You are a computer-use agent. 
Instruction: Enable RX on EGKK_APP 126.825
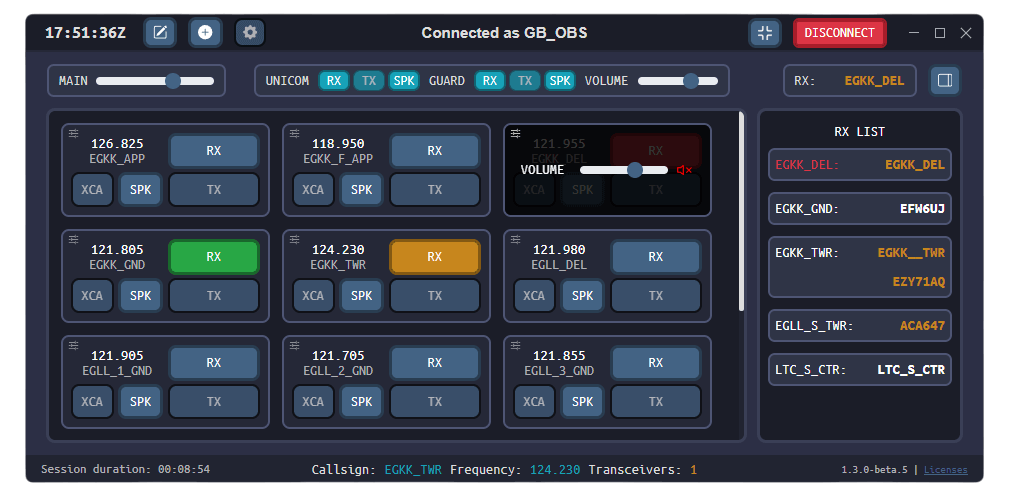214,151
